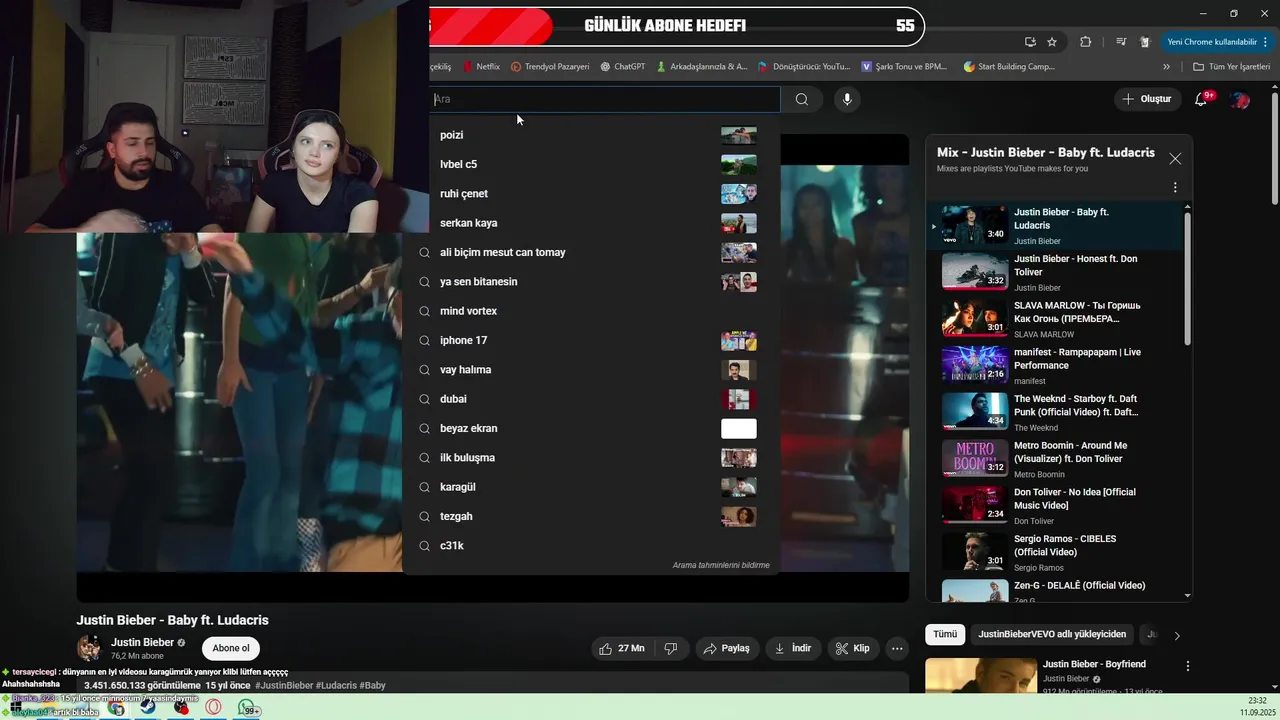Viewport: 1280px width, 720px height.
Task: Choose 'iphone 17' suggestion
Action: pyautogui.click(x=591, y=340)
